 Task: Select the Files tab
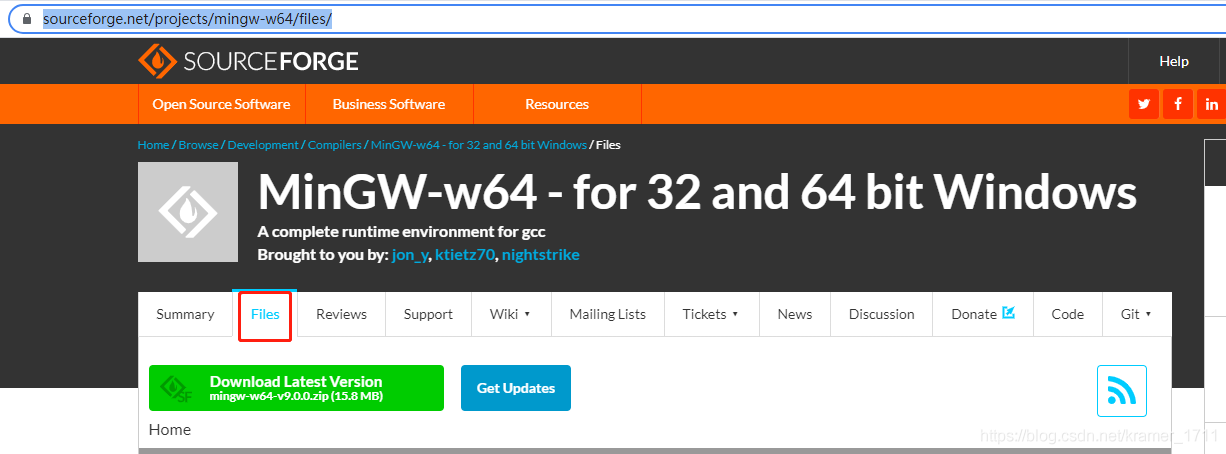pos(265,314)
